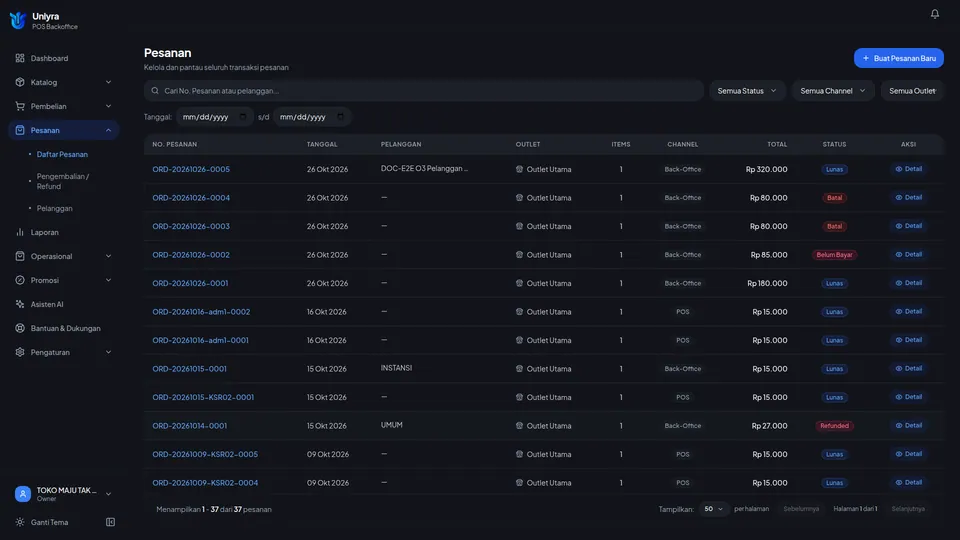Image resolution: width=960 pixels, height=540 pixels.
Task: Open the notifications bell icon
Action: [934, 13]
